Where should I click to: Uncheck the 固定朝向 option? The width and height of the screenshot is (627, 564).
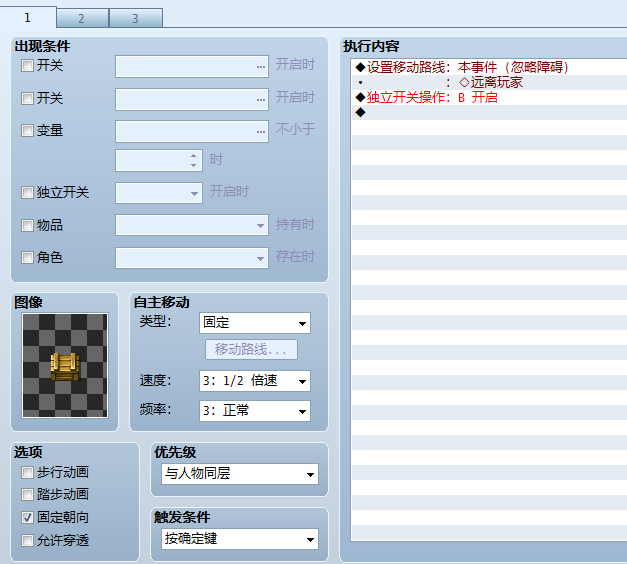point(27,518)
